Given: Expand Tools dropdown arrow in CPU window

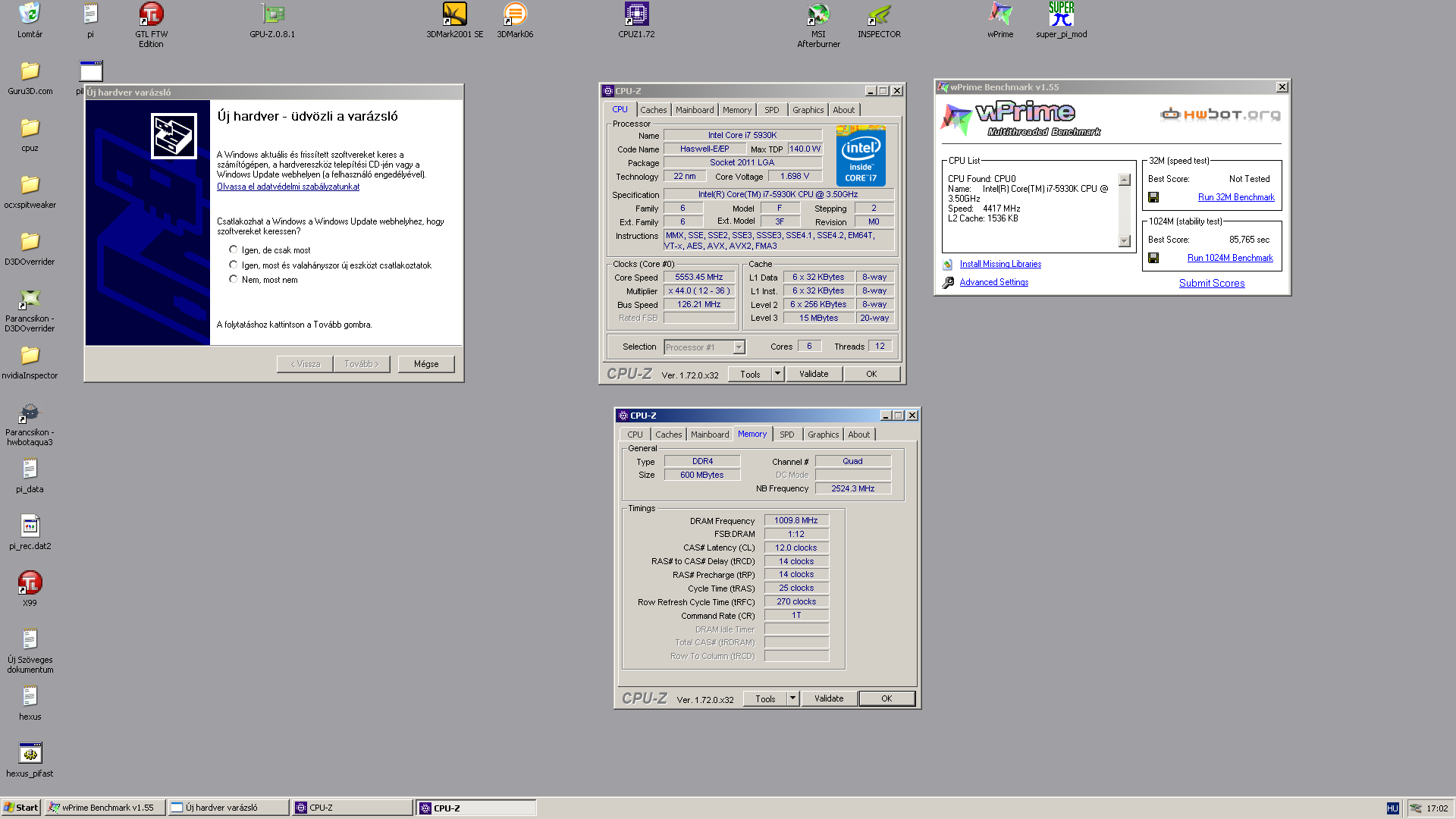Looking at the screenshot, I should coord(777,374).
